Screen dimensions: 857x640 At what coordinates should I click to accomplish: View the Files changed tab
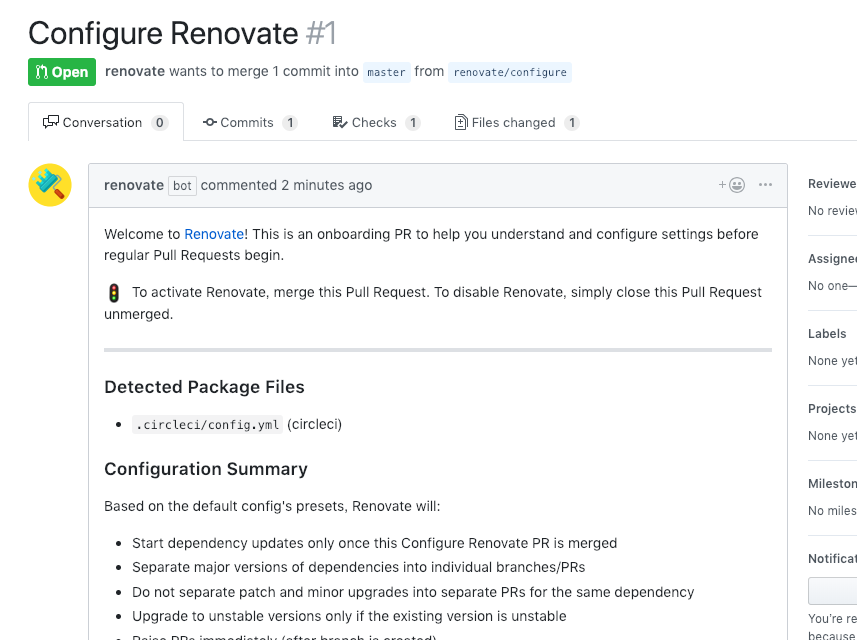[x=516, y=122]
